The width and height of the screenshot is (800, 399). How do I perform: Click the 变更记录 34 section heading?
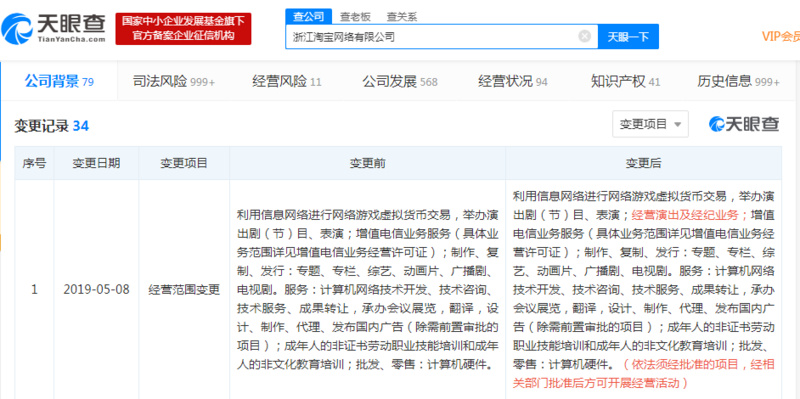[x=52, y=126]
